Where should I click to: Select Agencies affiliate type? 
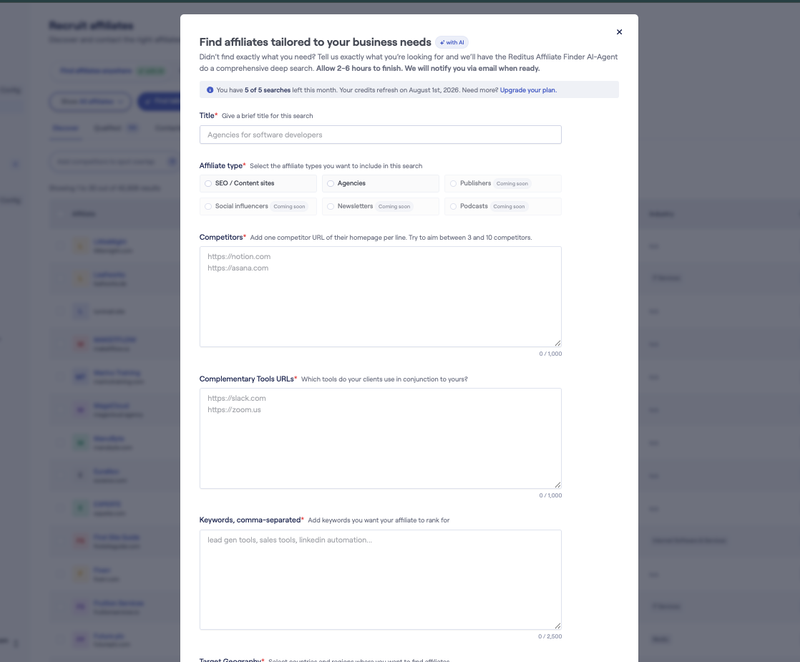pyautogui.click(x=380, y=184)
